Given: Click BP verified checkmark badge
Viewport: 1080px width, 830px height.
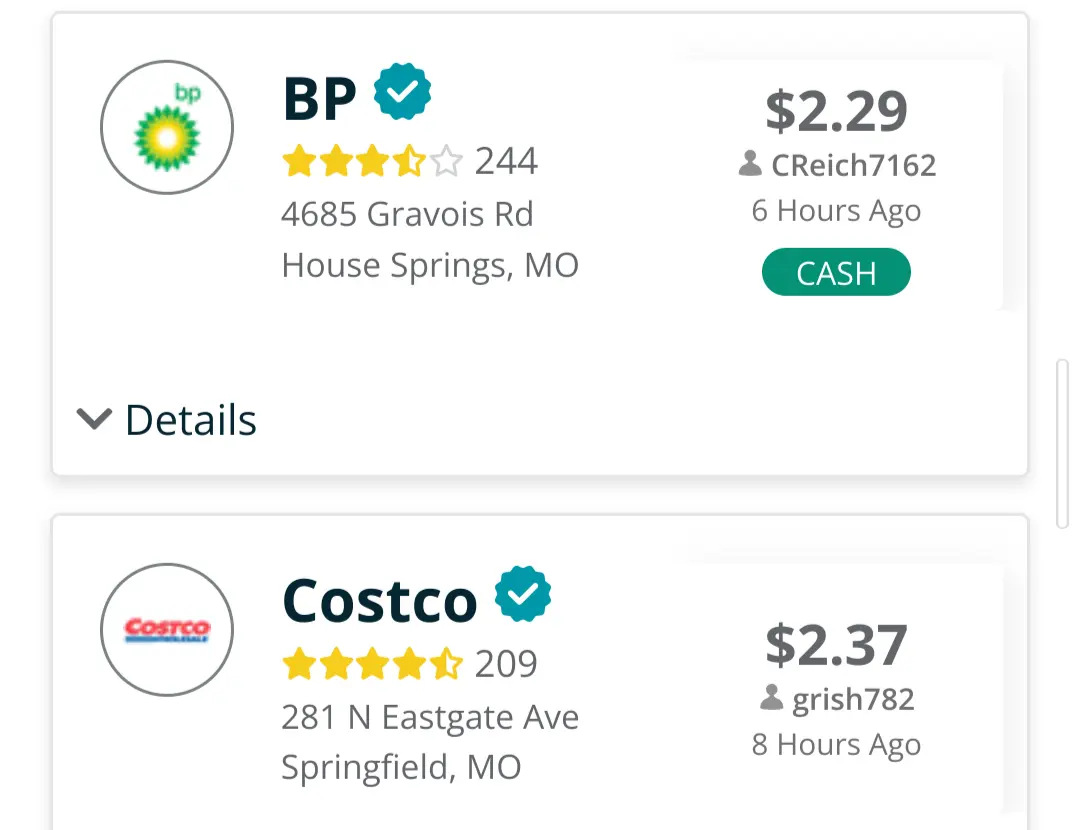Looking at the screenshot, I should [x=402, y=92].
